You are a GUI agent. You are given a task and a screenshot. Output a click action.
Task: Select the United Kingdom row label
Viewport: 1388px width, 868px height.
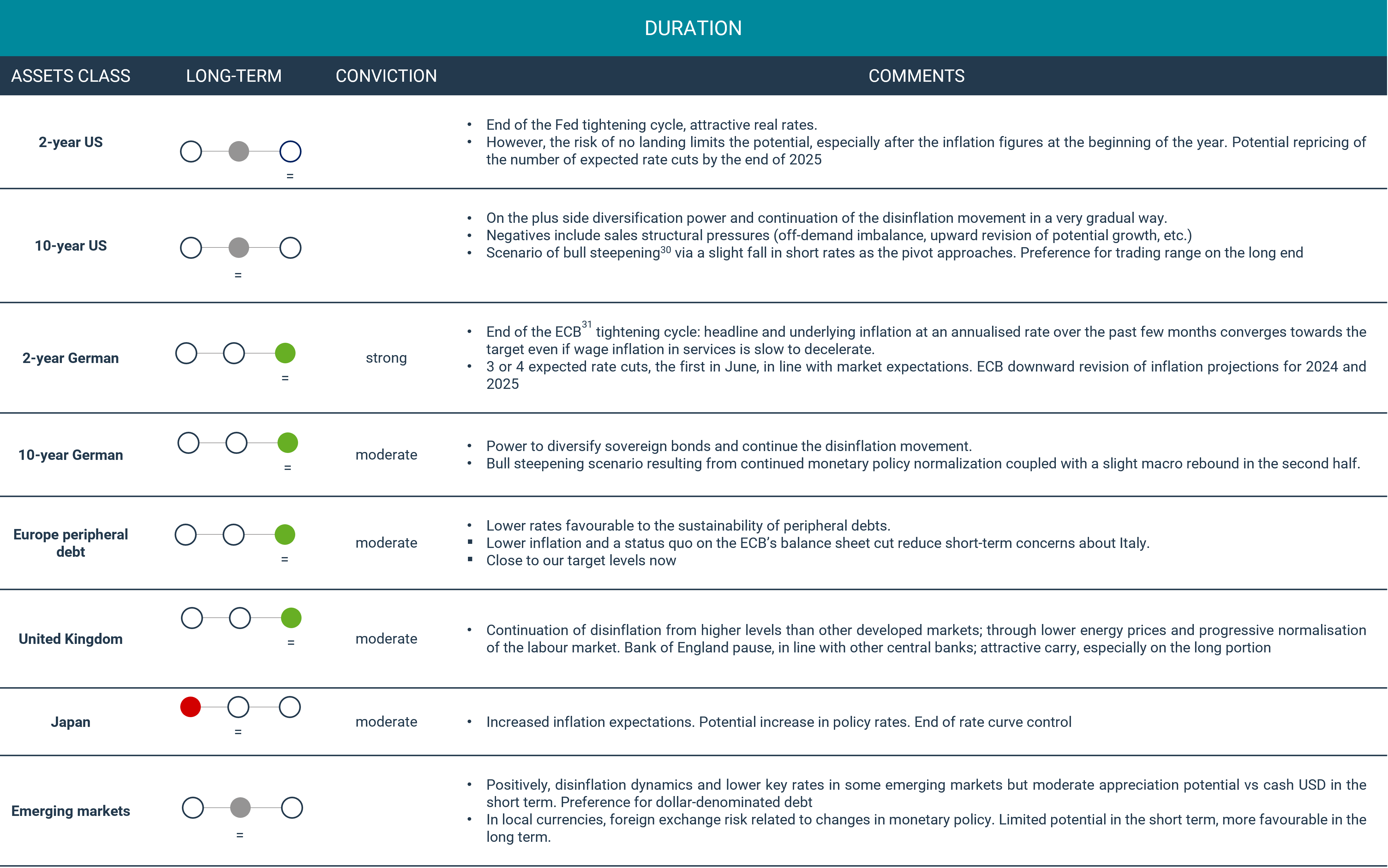tap(71, 639)
